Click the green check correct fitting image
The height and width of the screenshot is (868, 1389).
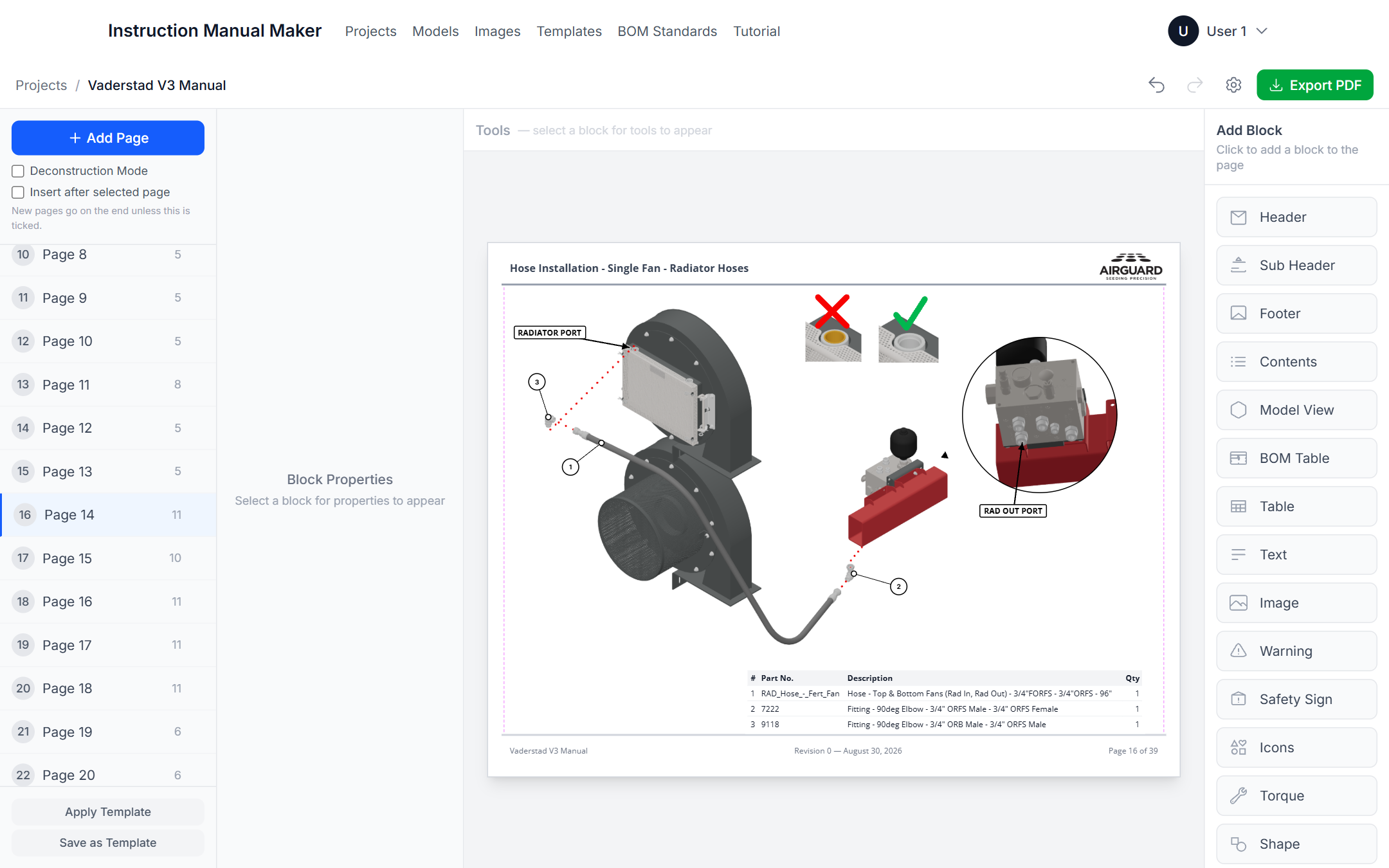pos(909,329)
